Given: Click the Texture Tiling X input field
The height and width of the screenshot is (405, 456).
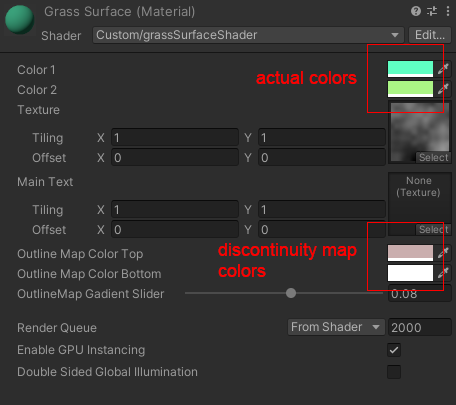Looking at the screenshot, I should pyautogui.click(x=175, y=138).
